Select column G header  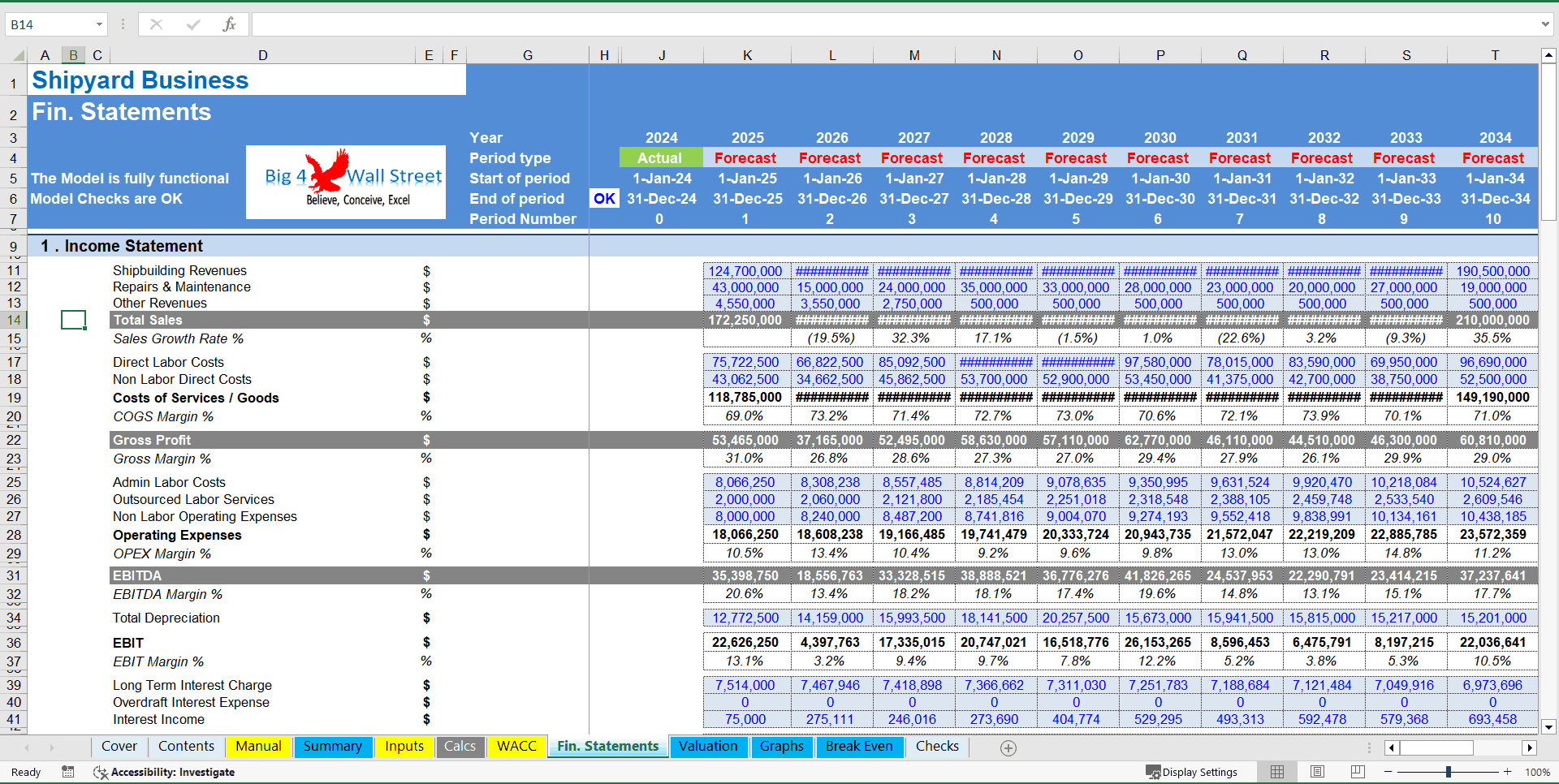click(x=528, y=55)
